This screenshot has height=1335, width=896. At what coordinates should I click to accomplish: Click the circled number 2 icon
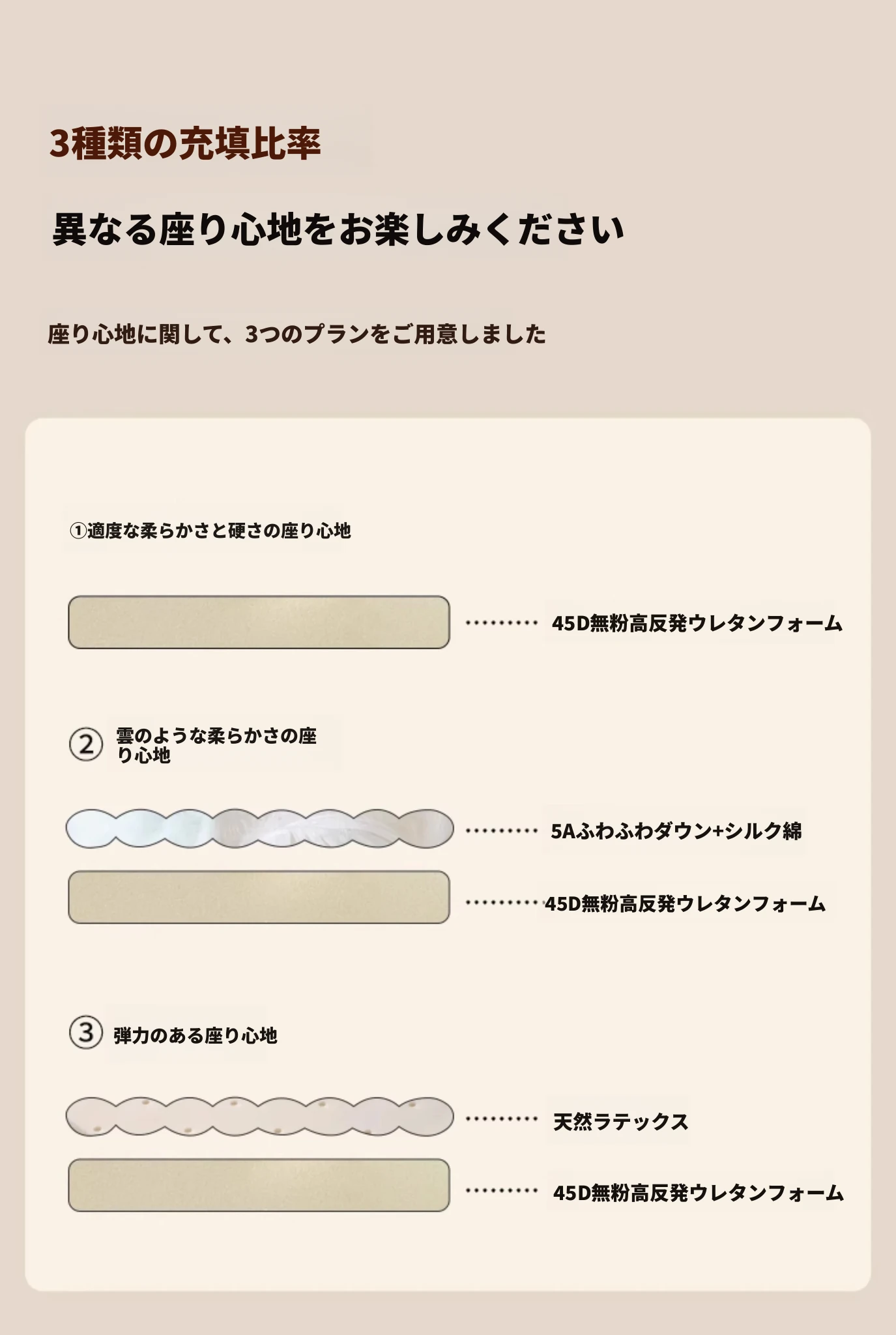point(86,744)
